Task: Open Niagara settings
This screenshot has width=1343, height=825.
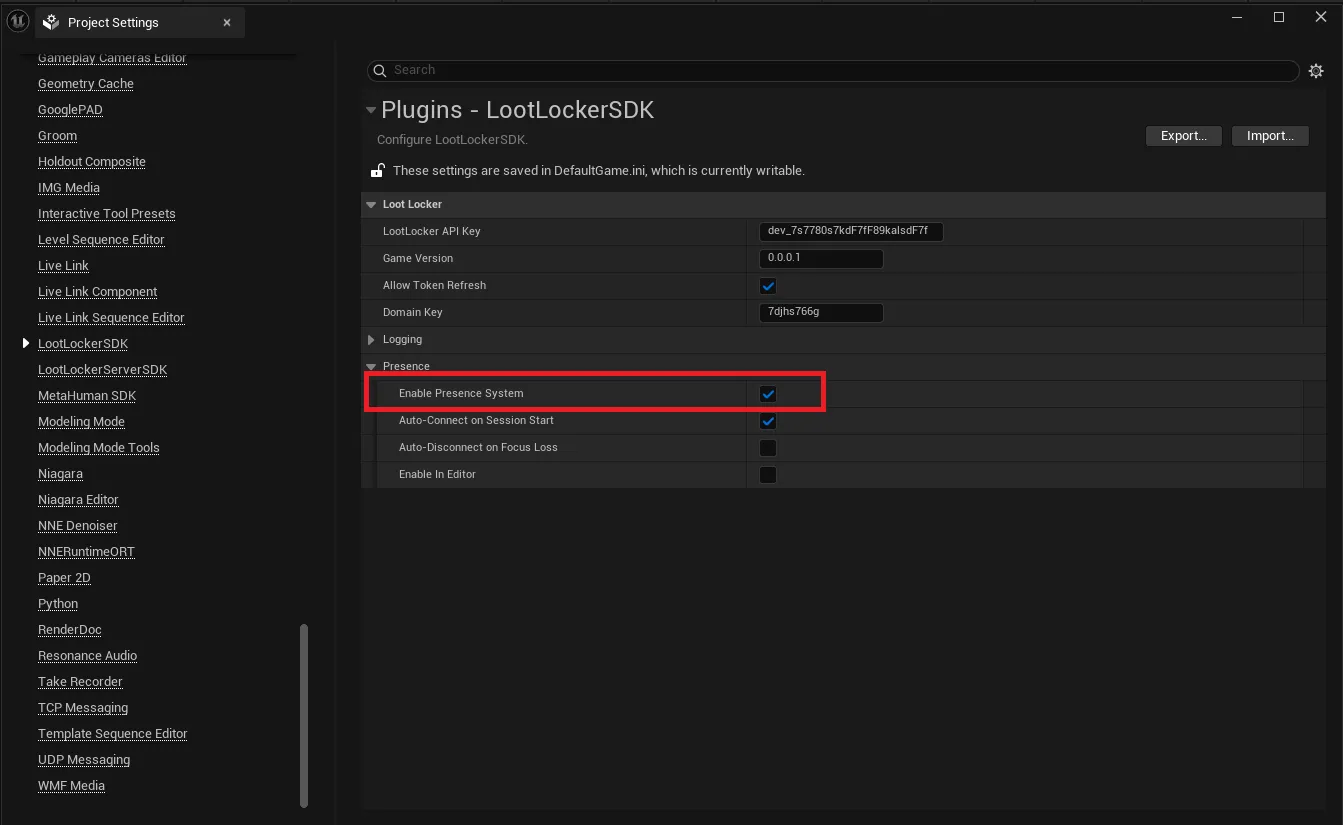Action: point(60,474)
